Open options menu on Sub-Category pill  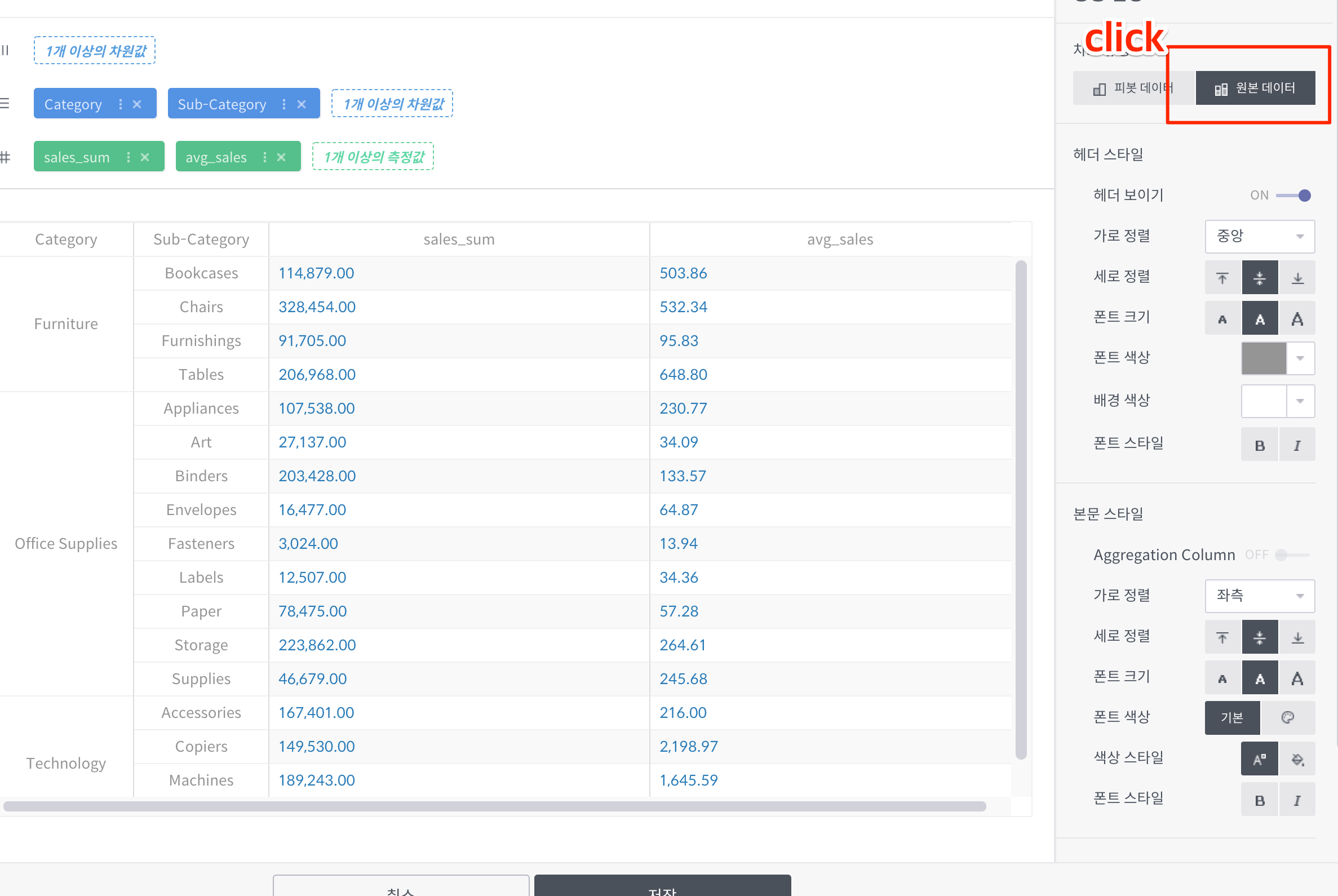point(284,104)
